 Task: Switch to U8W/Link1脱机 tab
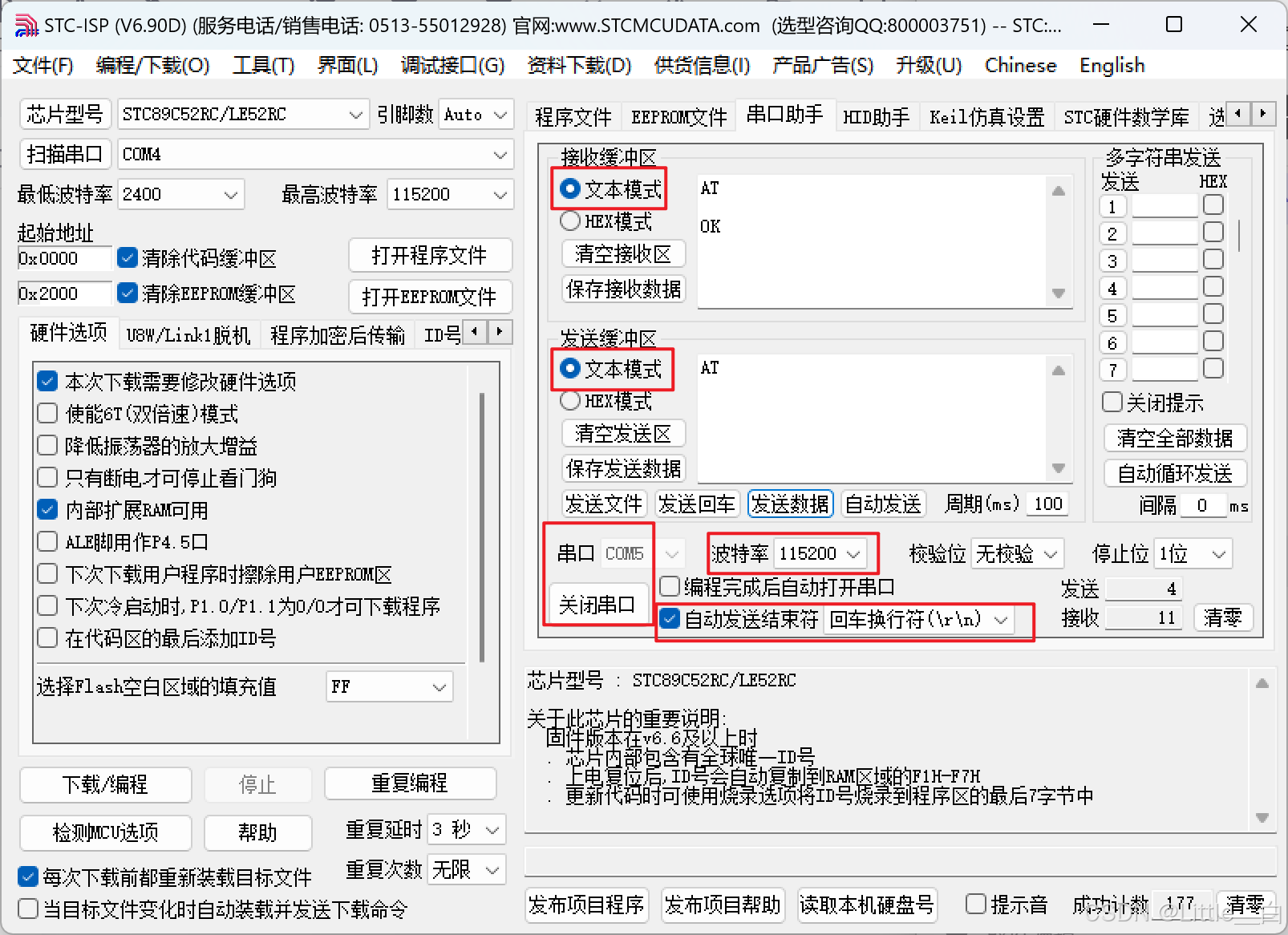[188, 334]
